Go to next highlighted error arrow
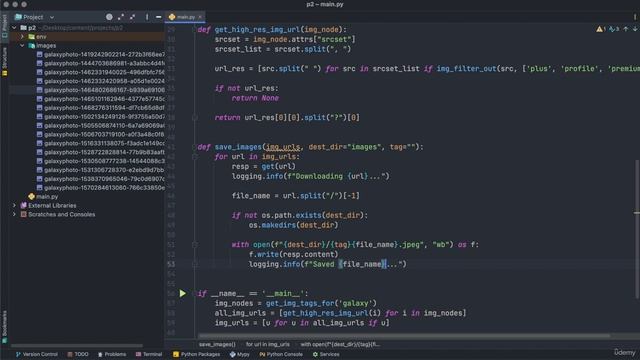 pos(635,29)
